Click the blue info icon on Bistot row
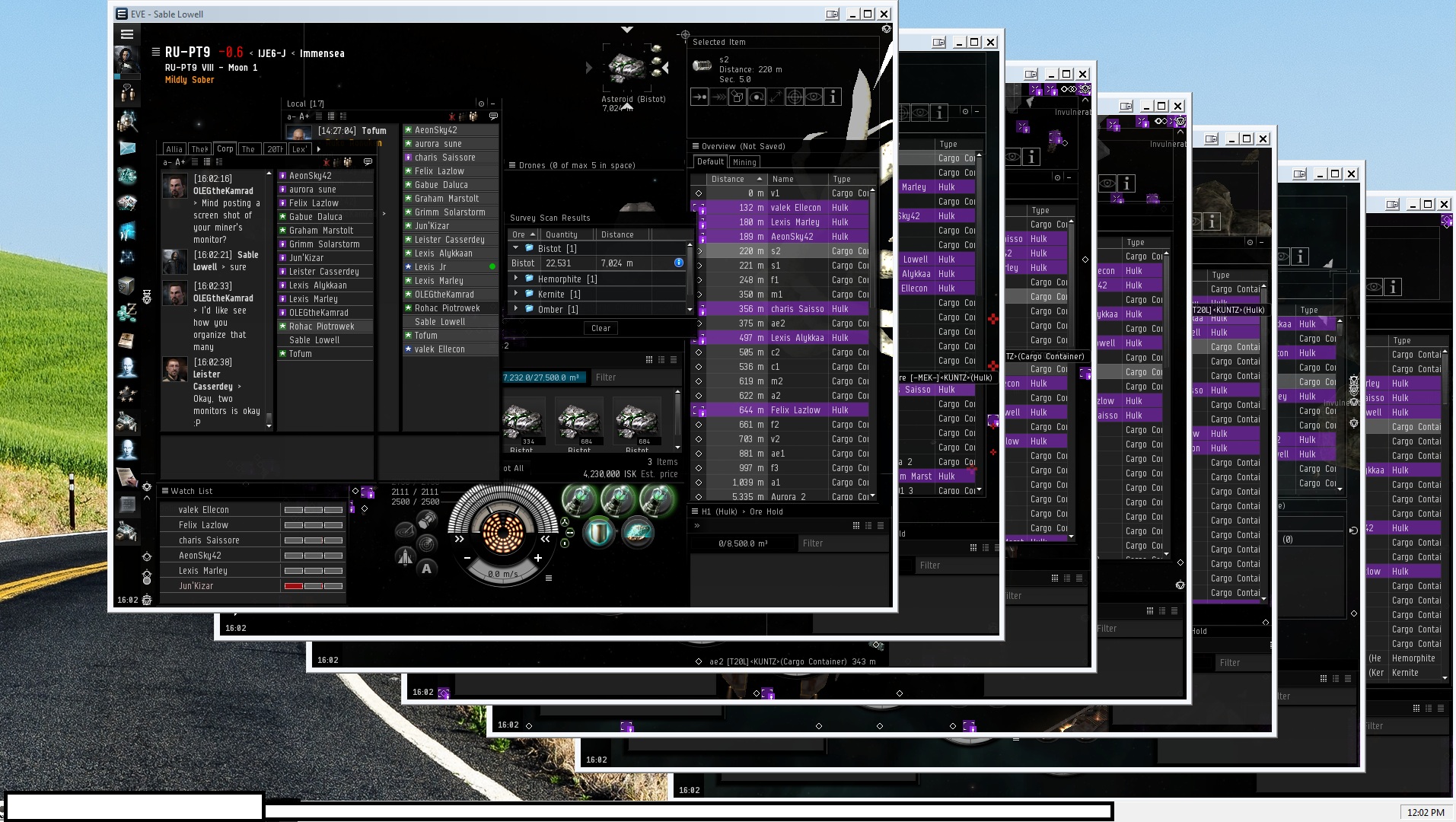The height and width of the screenshot is (822, 1456). click(x=678, y=263)
